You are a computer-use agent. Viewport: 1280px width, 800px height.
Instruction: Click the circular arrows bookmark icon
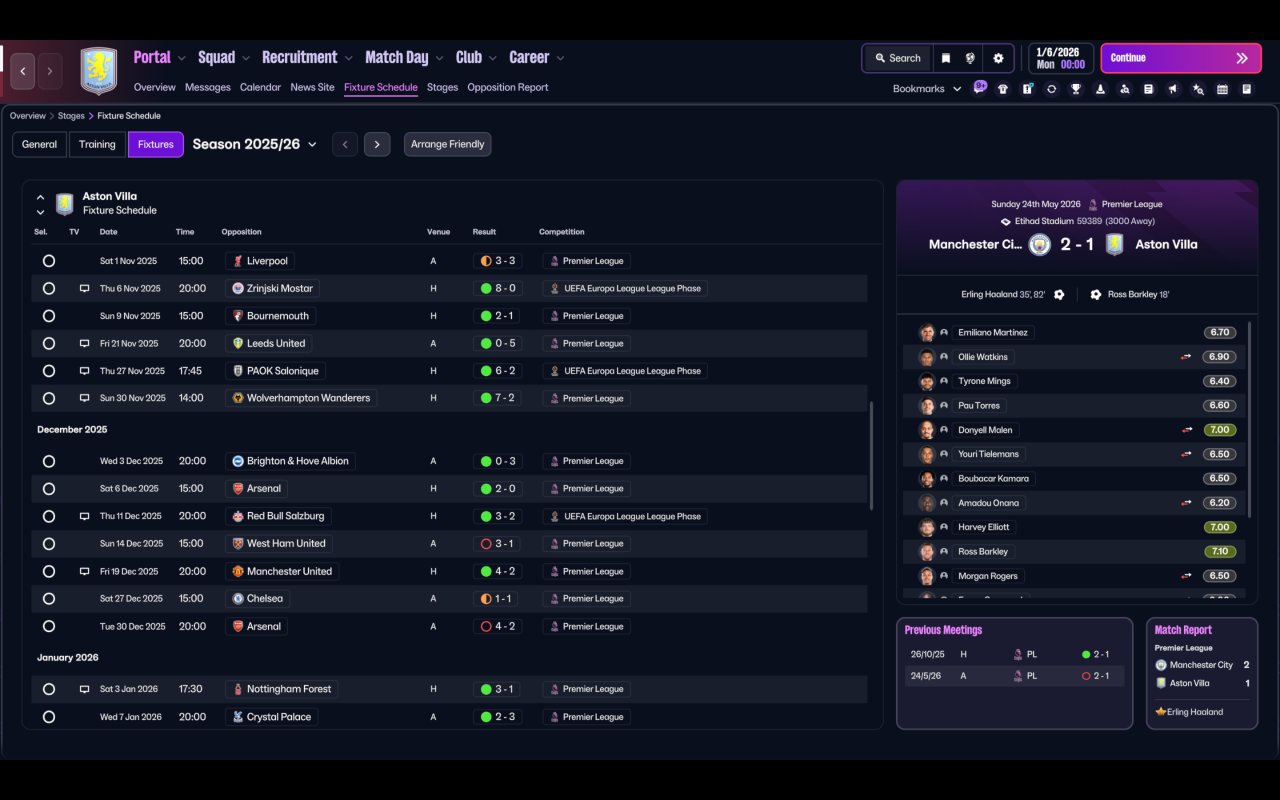click(x=1051, y=89)
